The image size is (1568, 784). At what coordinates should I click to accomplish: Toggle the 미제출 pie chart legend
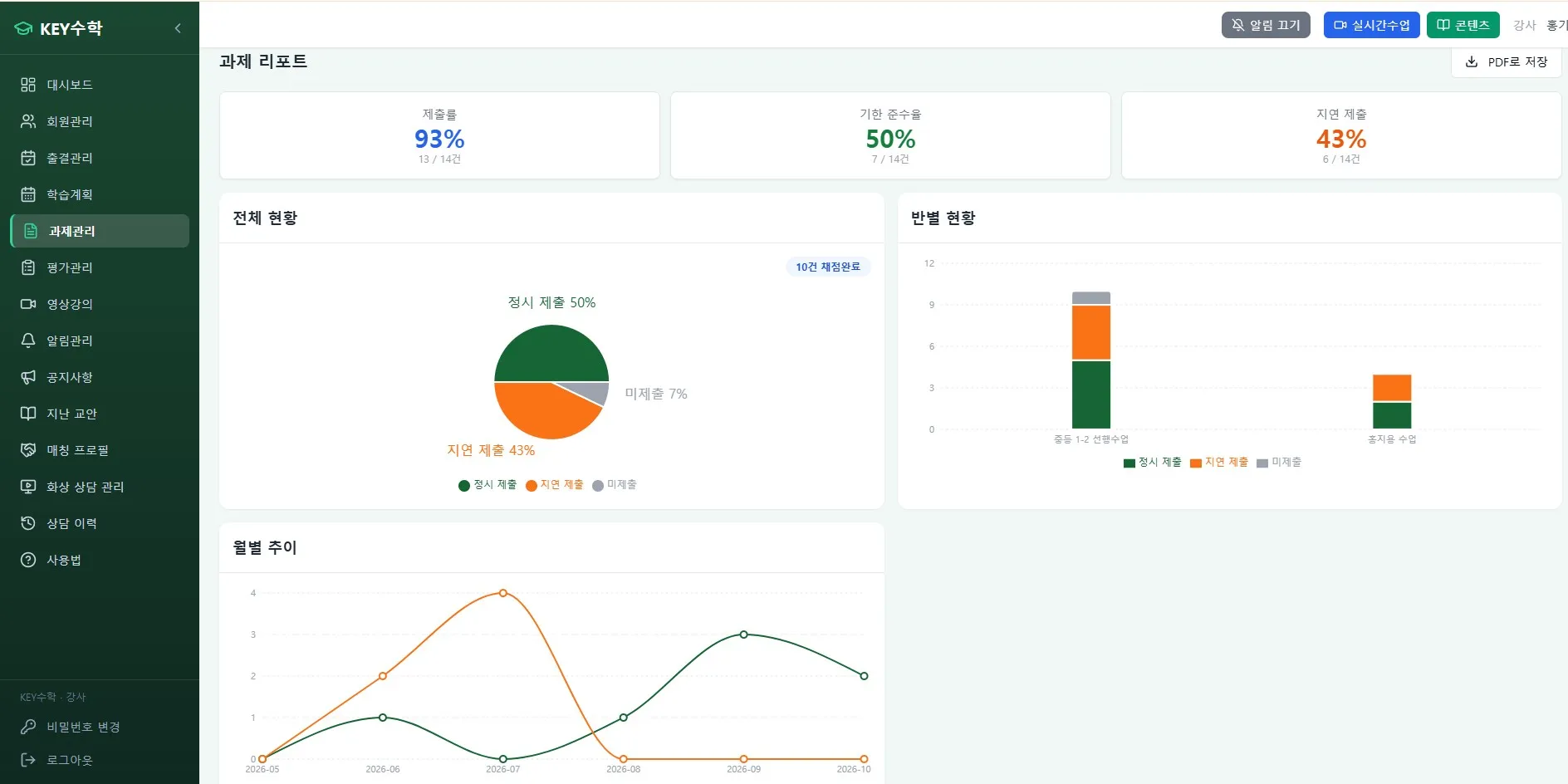[615, 485]
